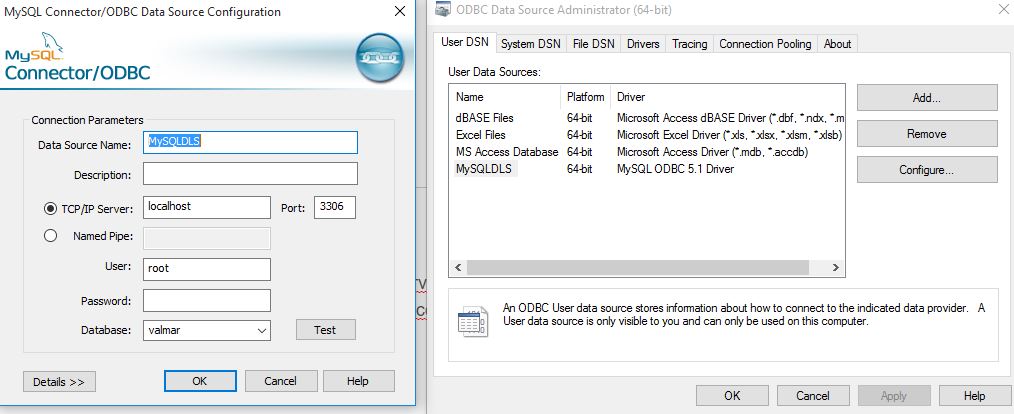Click Configure... for selected data source
This screenshot has width=1014, height=414.
927,170
